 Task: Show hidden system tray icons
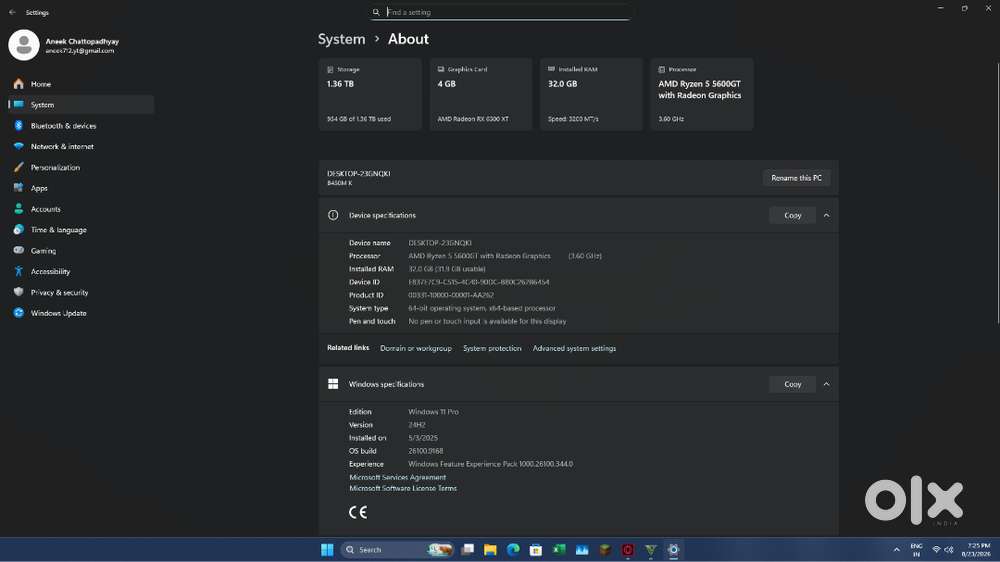[897, 550]
